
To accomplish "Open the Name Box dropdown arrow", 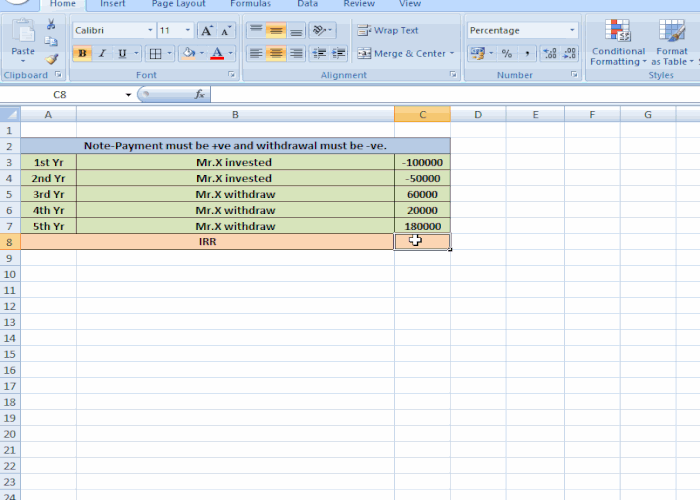I will (x=128, y=95).
